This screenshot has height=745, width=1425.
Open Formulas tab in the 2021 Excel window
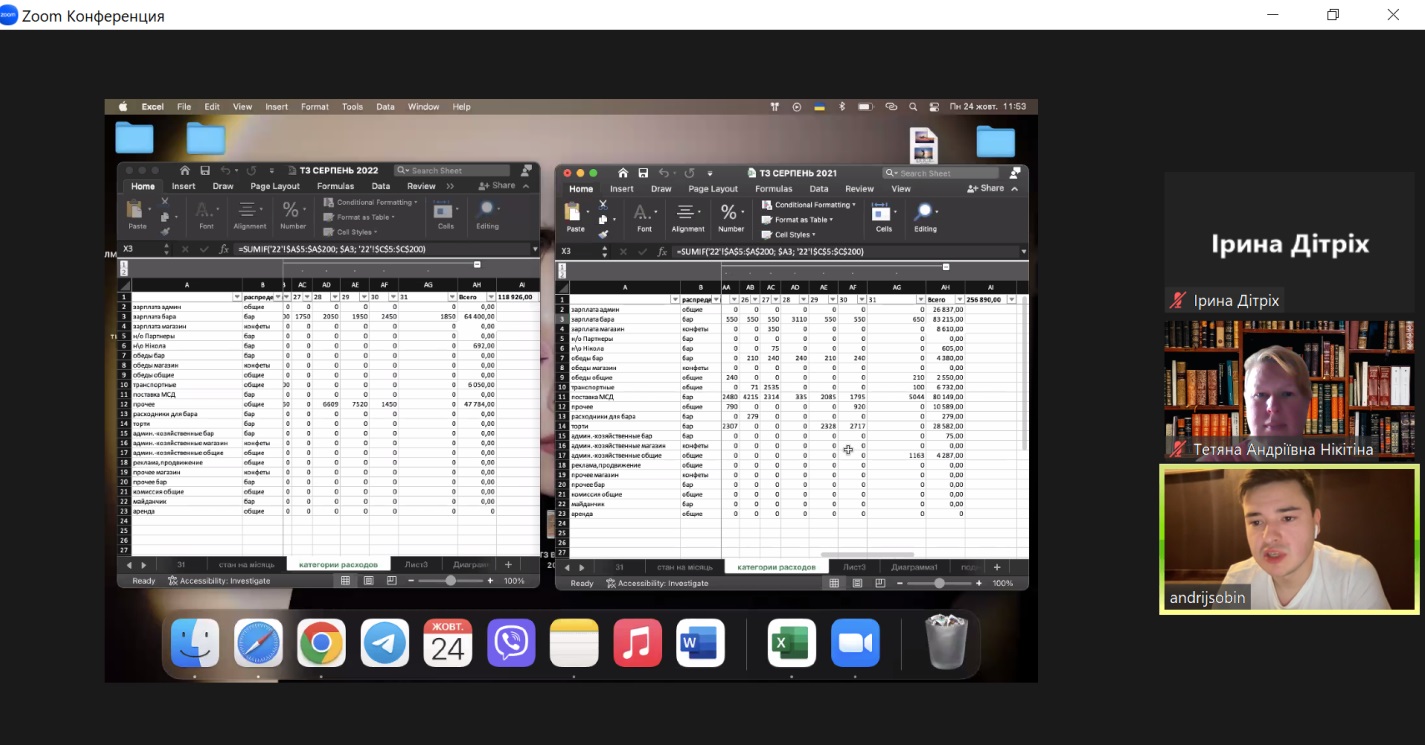point(774,189)
